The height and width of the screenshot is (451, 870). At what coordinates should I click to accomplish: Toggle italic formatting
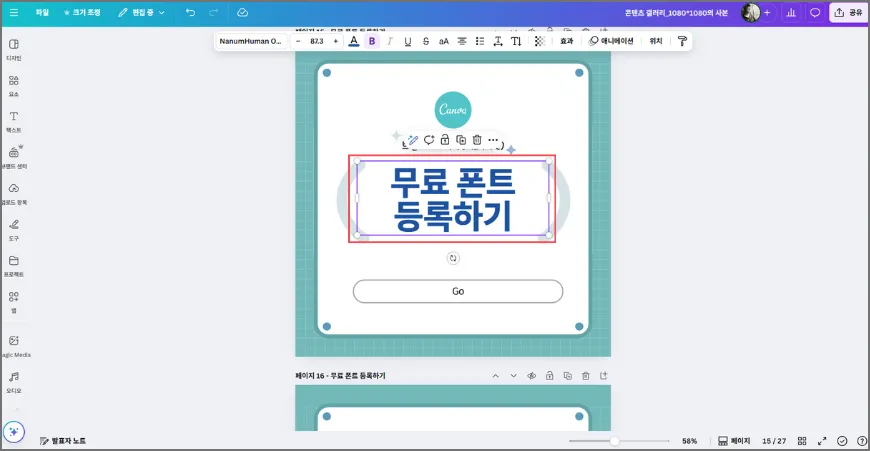click(x=390, y=41)
